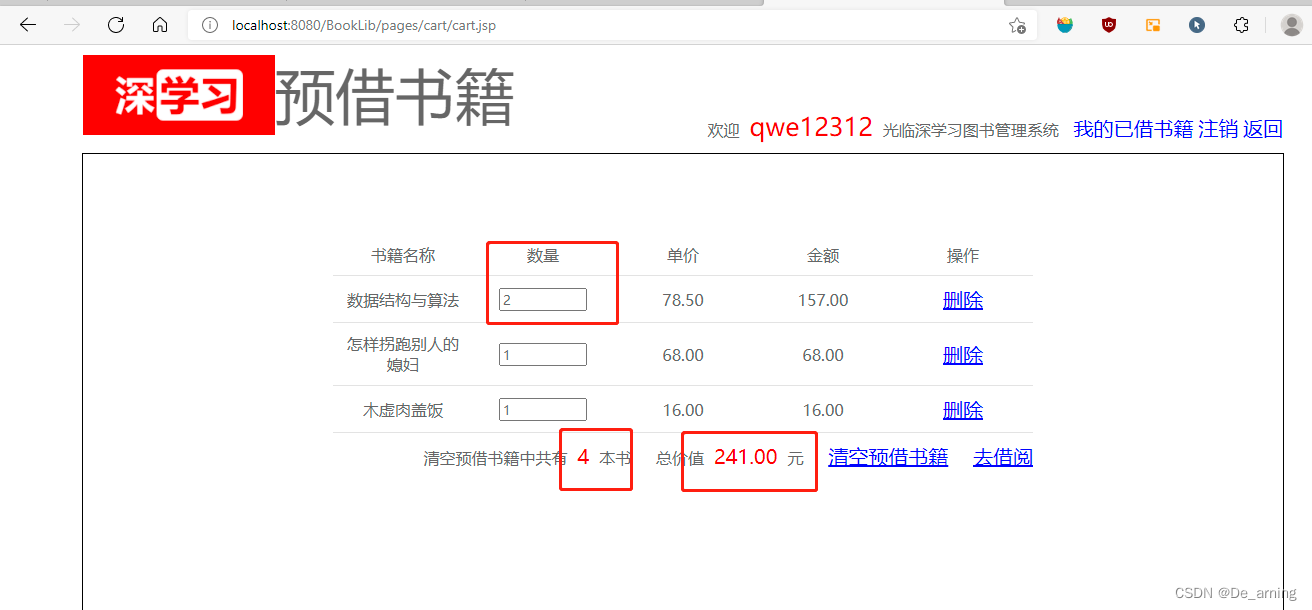
Task: Click 单价 column header
Action: click(683, 256)
